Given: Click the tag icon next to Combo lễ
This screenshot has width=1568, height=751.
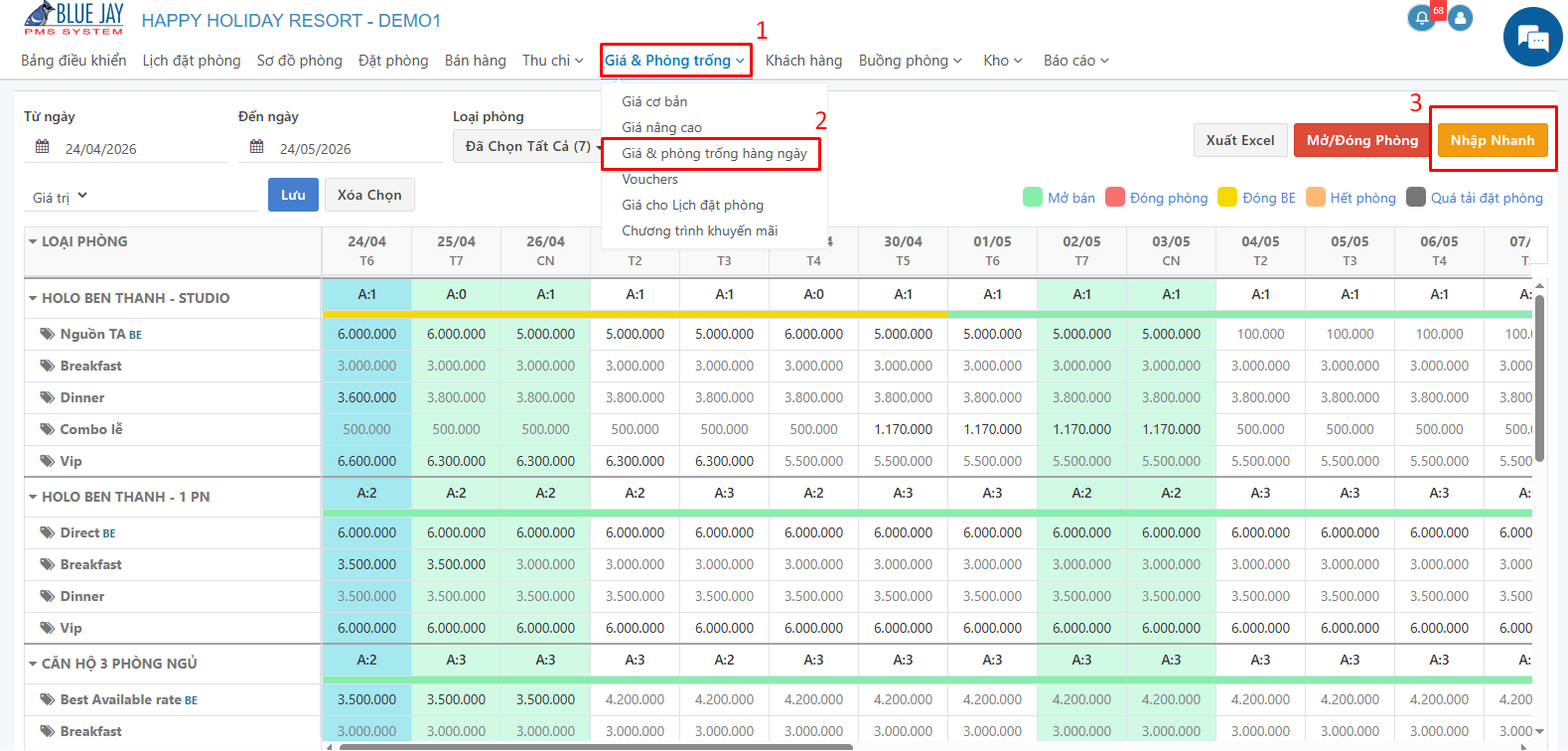Looking at the screenshot, I should click(x=48, y=429).
